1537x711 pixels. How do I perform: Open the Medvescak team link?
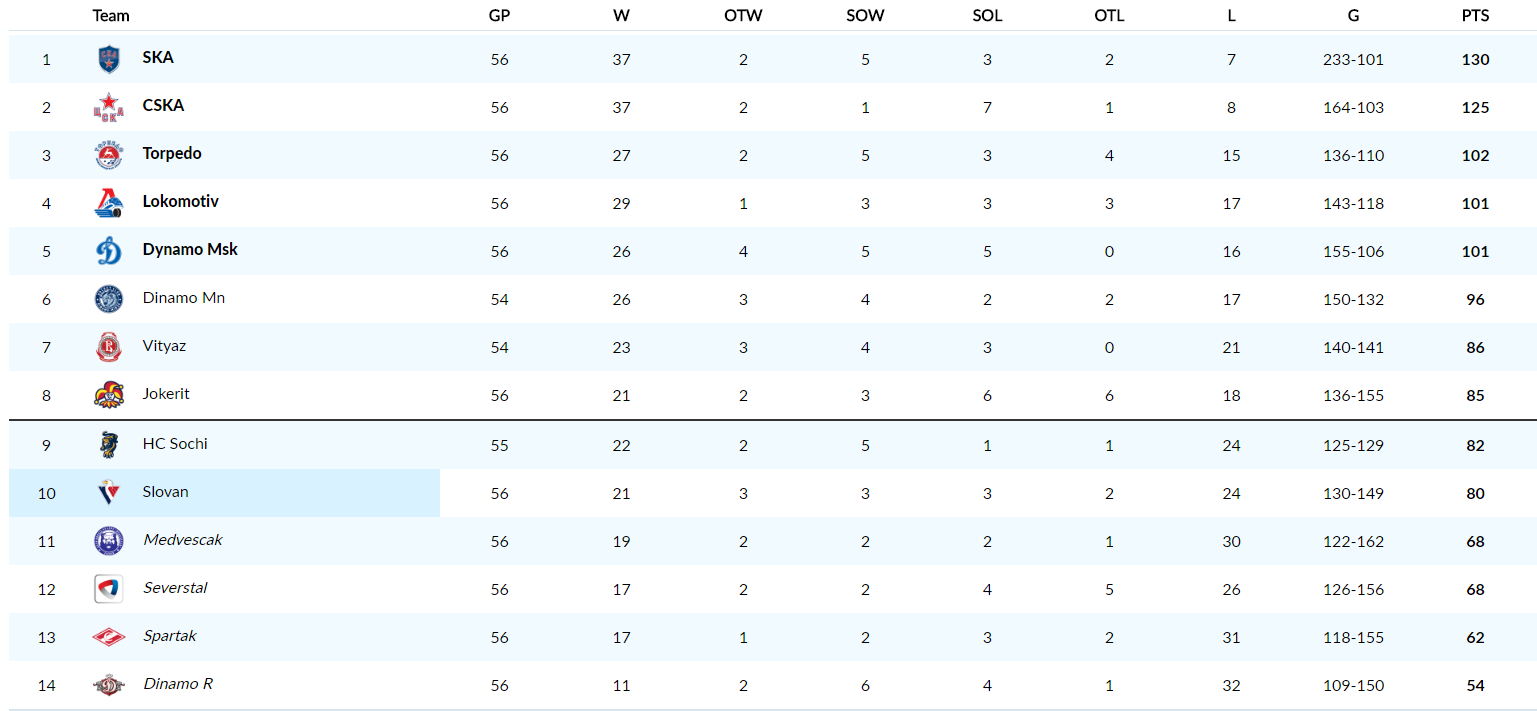tap(182, 540)
